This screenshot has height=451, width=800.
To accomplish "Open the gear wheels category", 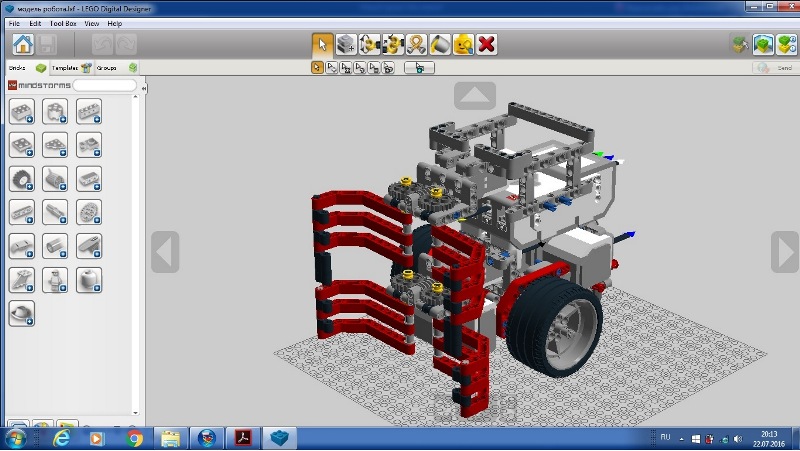I will click(x=89, y=213).
